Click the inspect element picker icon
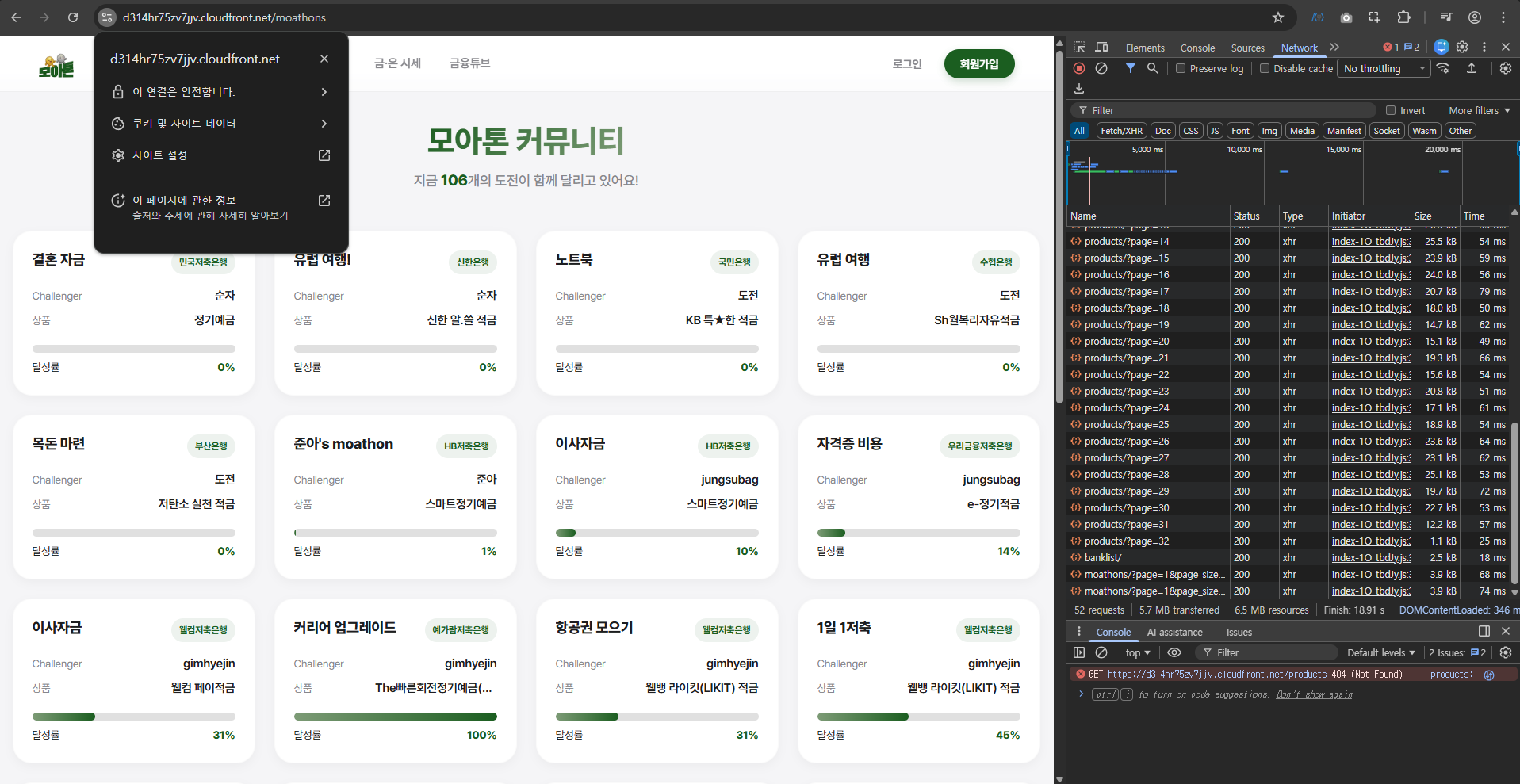 click(x=1079, y=48)
